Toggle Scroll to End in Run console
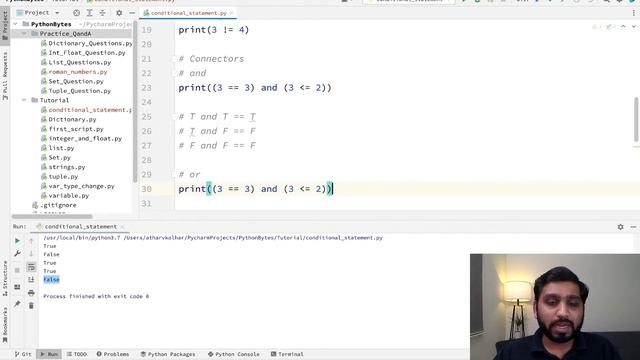Viewport: 640px width, 360px height. click(31, 280)
